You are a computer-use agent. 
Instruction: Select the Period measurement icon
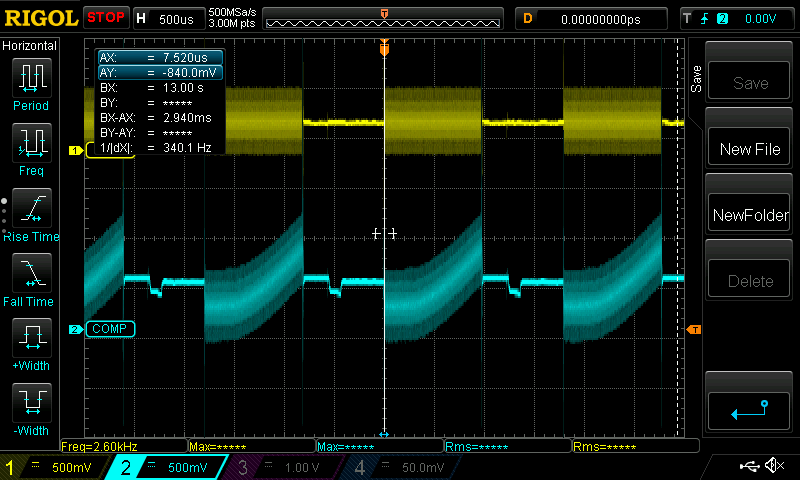(32, 78)
